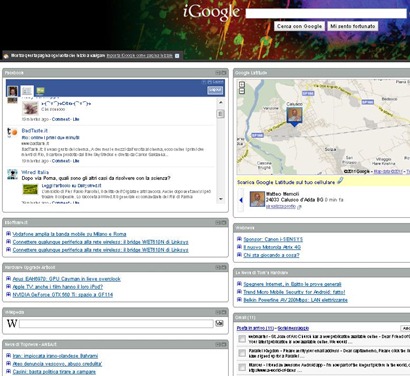Screen dimensions: 410x376
Task: Maximize the Hardware Upgrade gadget
Action: tap(224, 267)
